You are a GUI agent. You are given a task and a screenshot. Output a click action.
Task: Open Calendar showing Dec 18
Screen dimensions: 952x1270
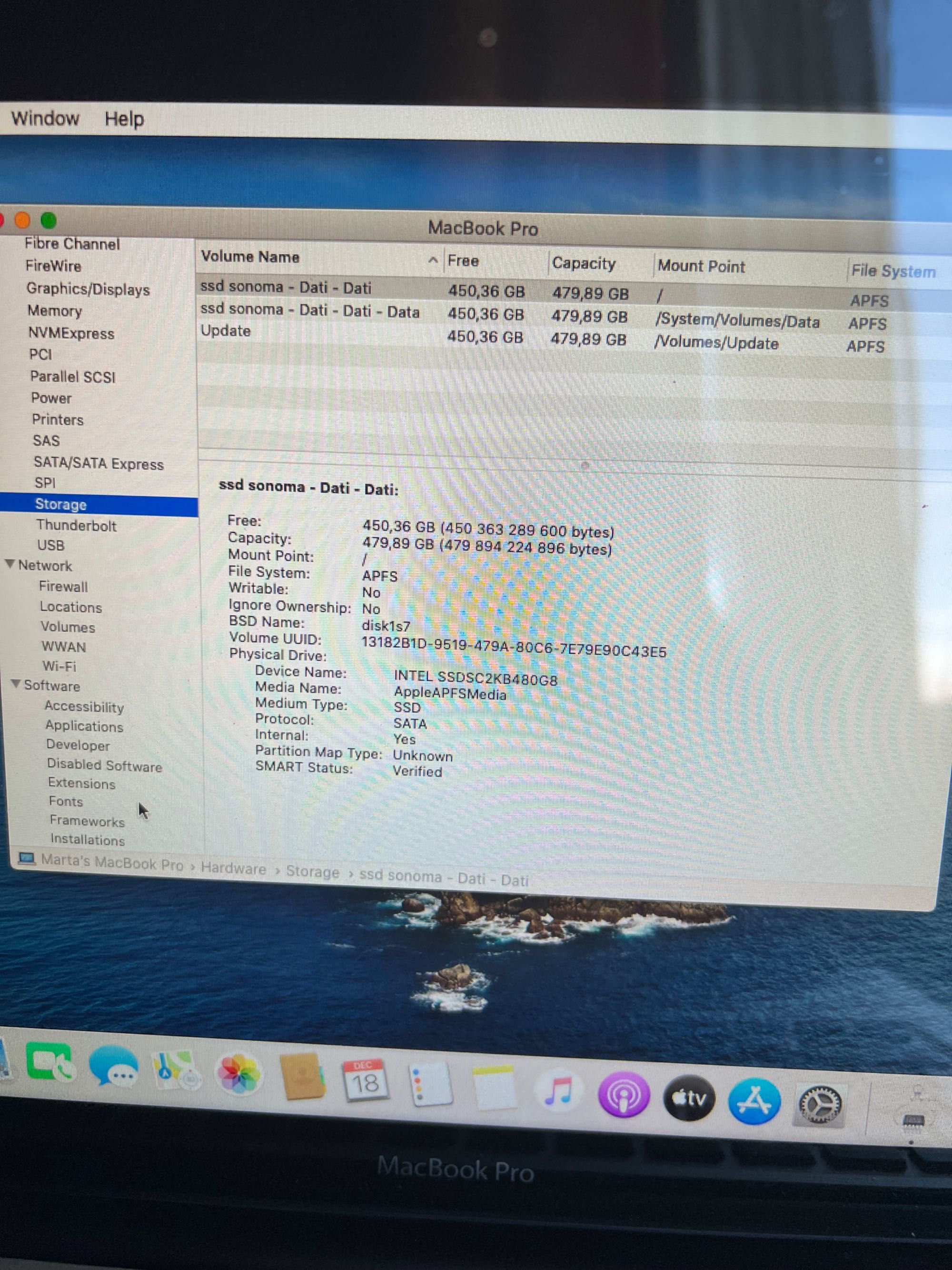point(365,1081)
